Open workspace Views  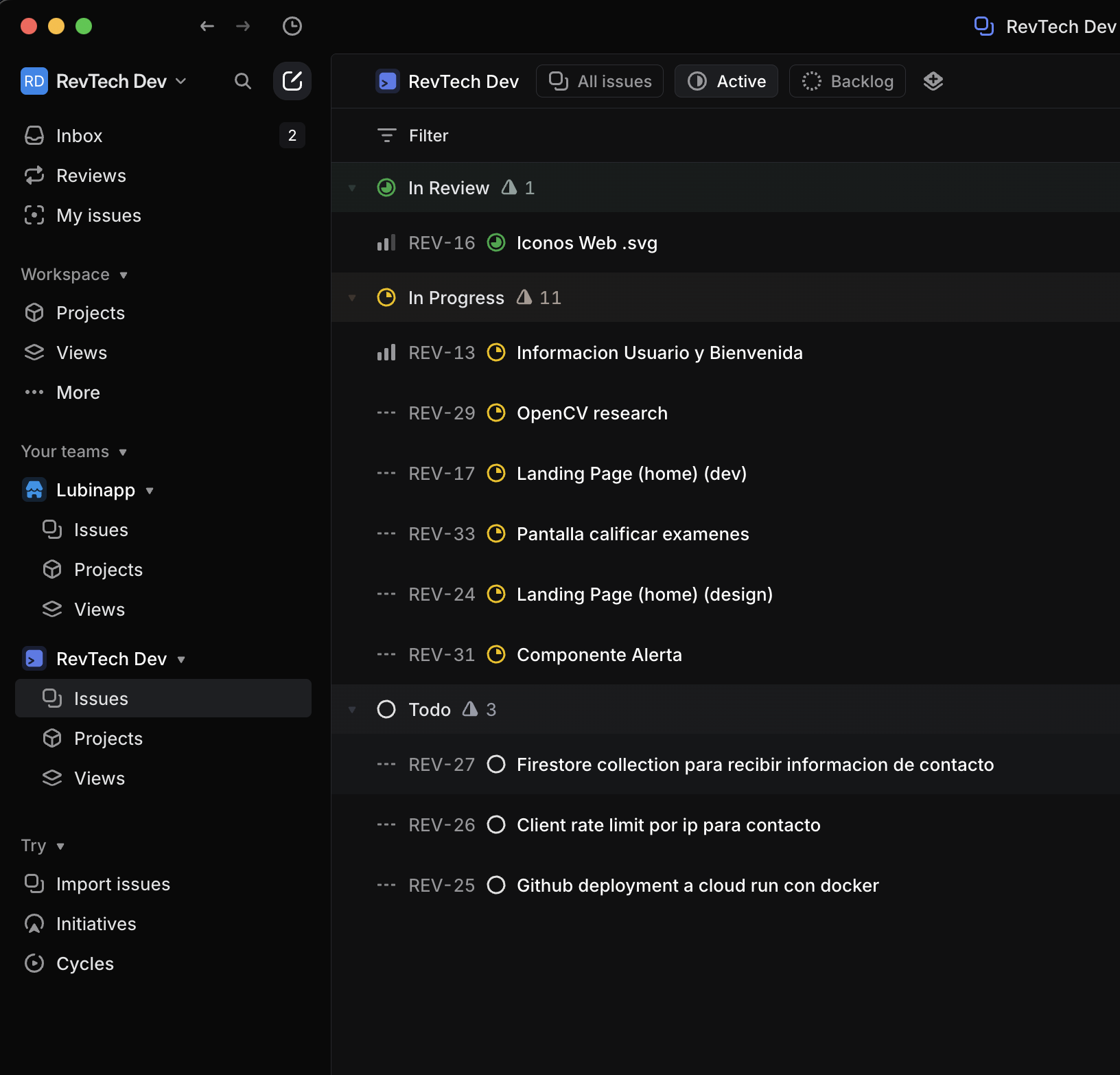tap(163, 353)
